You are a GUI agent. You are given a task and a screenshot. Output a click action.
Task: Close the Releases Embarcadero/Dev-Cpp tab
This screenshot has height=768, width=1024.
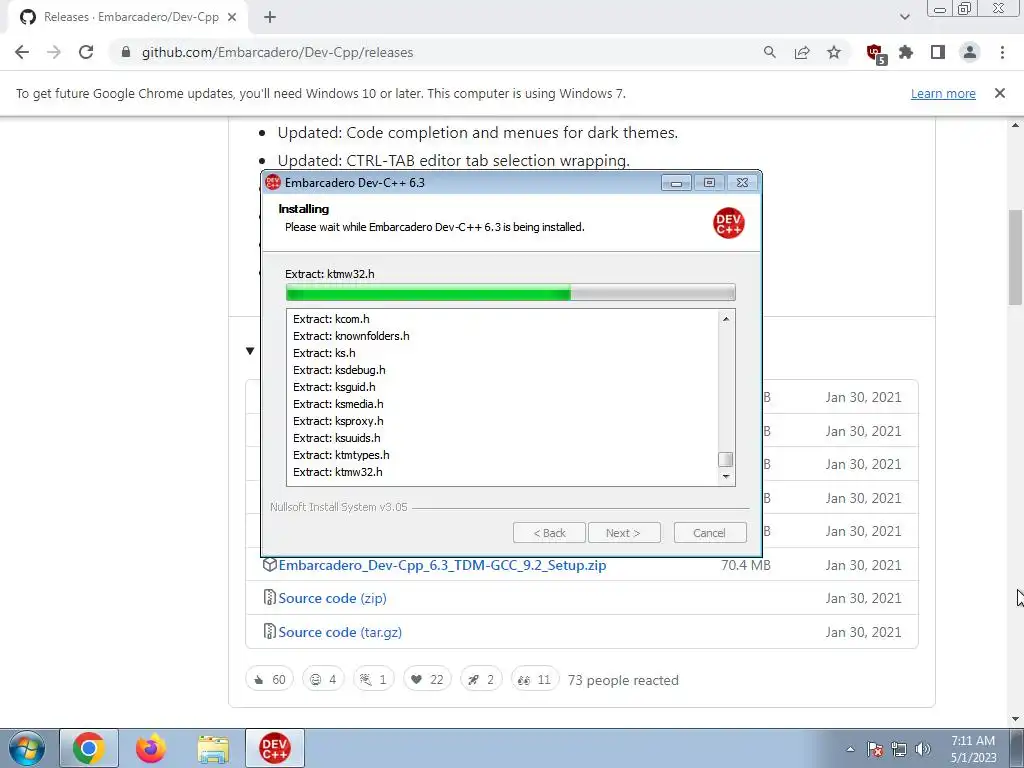tap(232, 18)
